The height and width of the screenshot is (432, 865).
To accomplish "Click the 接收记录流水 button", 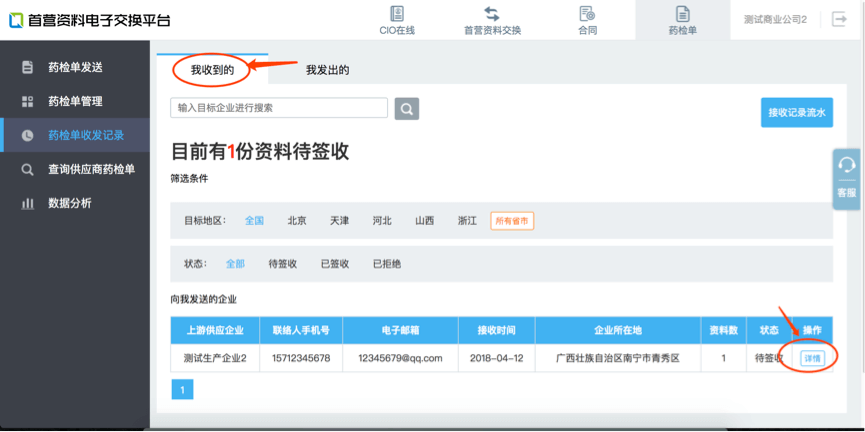I will 797,113.
